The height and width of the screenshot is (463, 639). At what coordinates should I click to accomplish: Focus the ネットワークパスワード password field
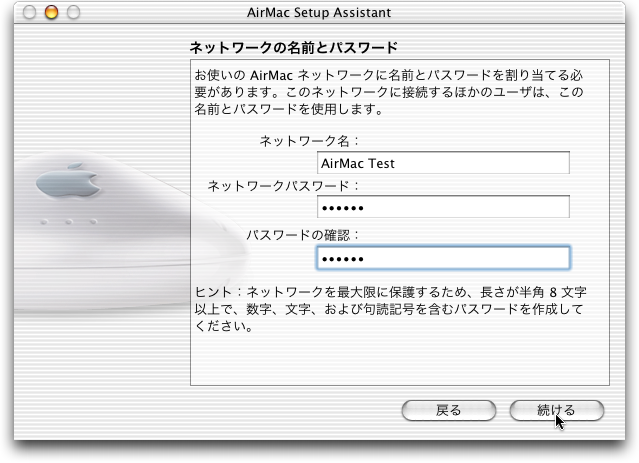pyautogui.click(x=443, y=207)
